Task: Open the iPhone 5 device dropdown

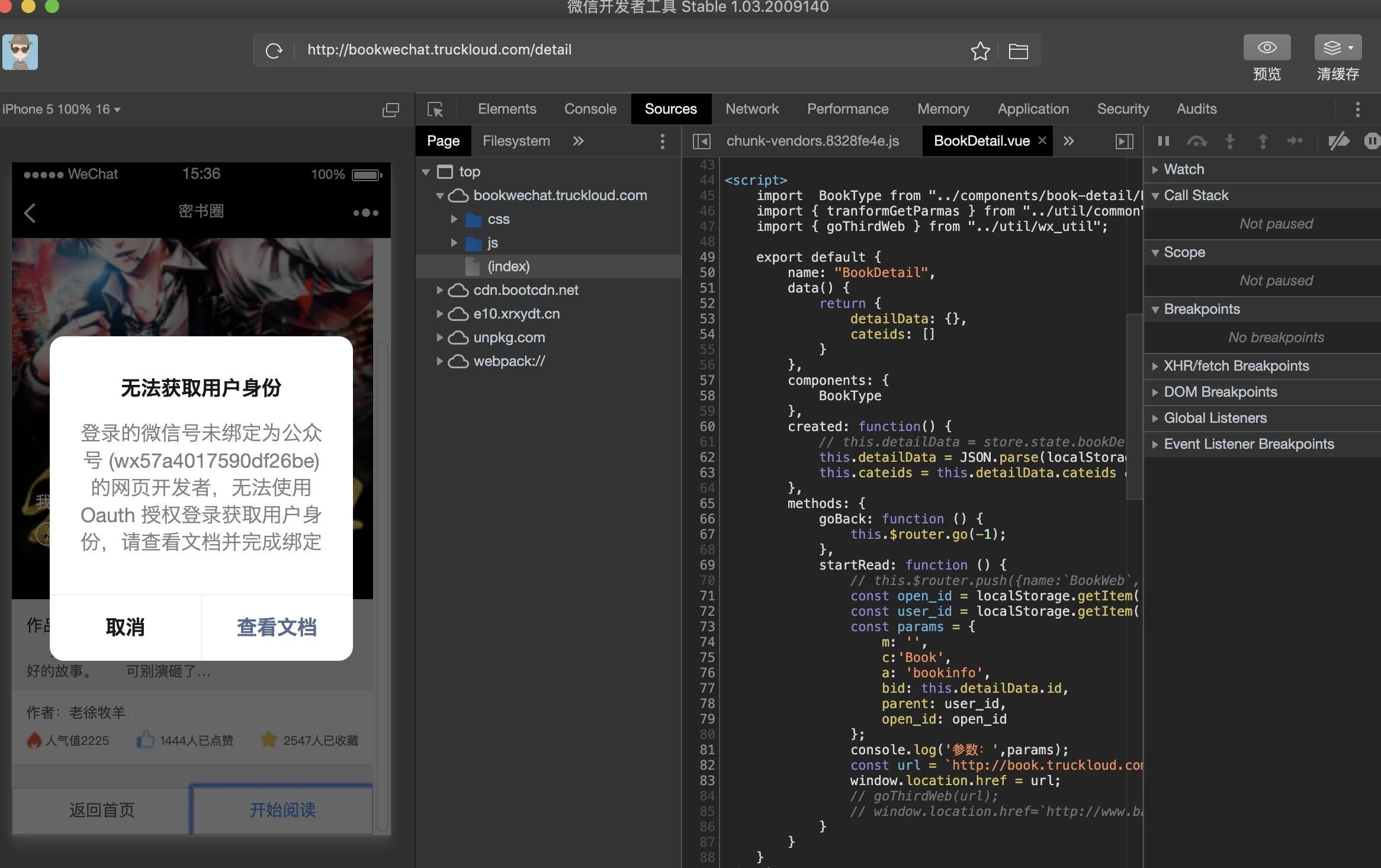Action: point(62,110)
